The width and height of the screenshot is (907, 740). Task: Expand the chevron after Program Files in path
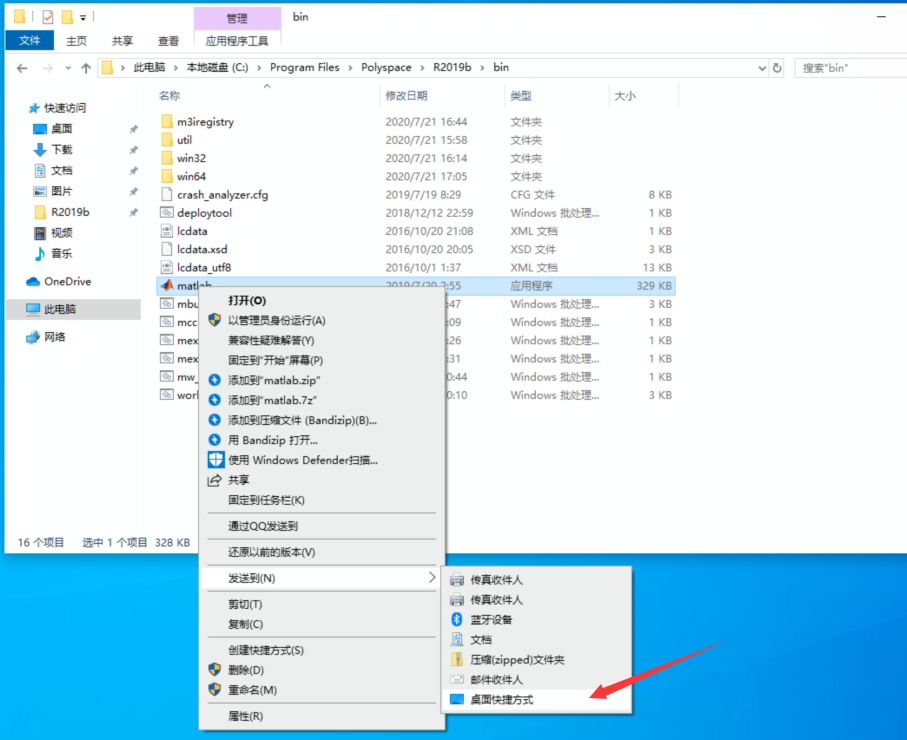coord(351,68)
